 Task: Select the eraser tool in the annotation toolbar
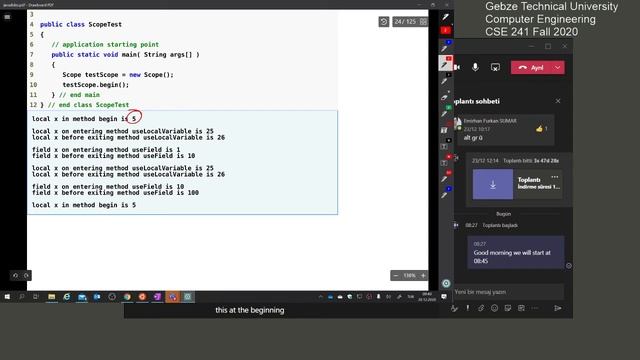coord(445,96)
